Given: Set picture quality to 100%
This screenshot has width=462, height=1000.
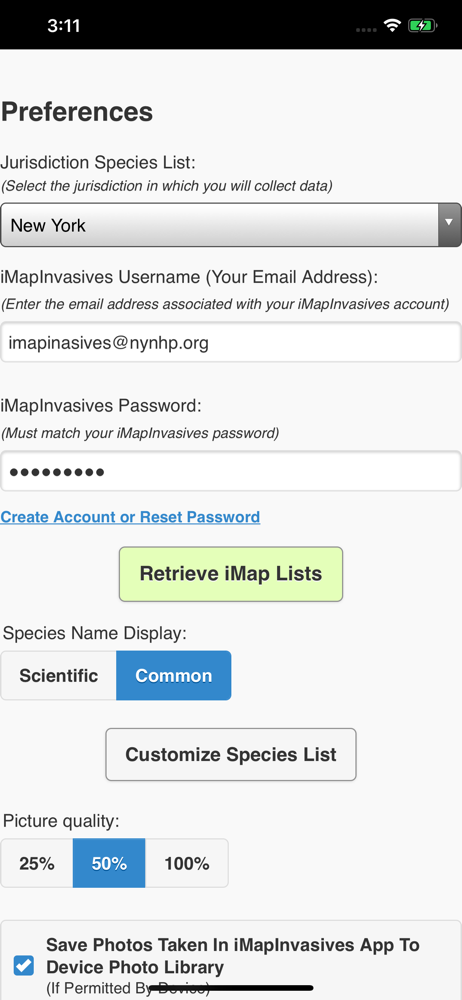Looking at the screenshot, I should tap(186, 864).
